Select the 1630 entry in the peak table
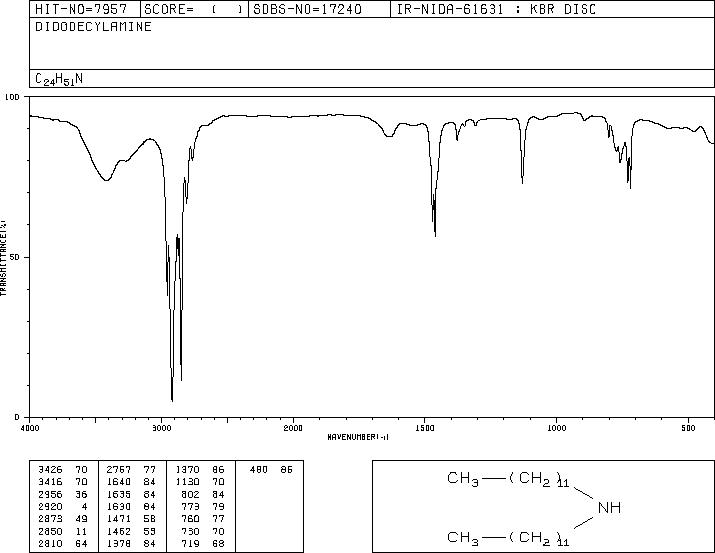Viewport: 715px width, 553px height. point(119,506)
